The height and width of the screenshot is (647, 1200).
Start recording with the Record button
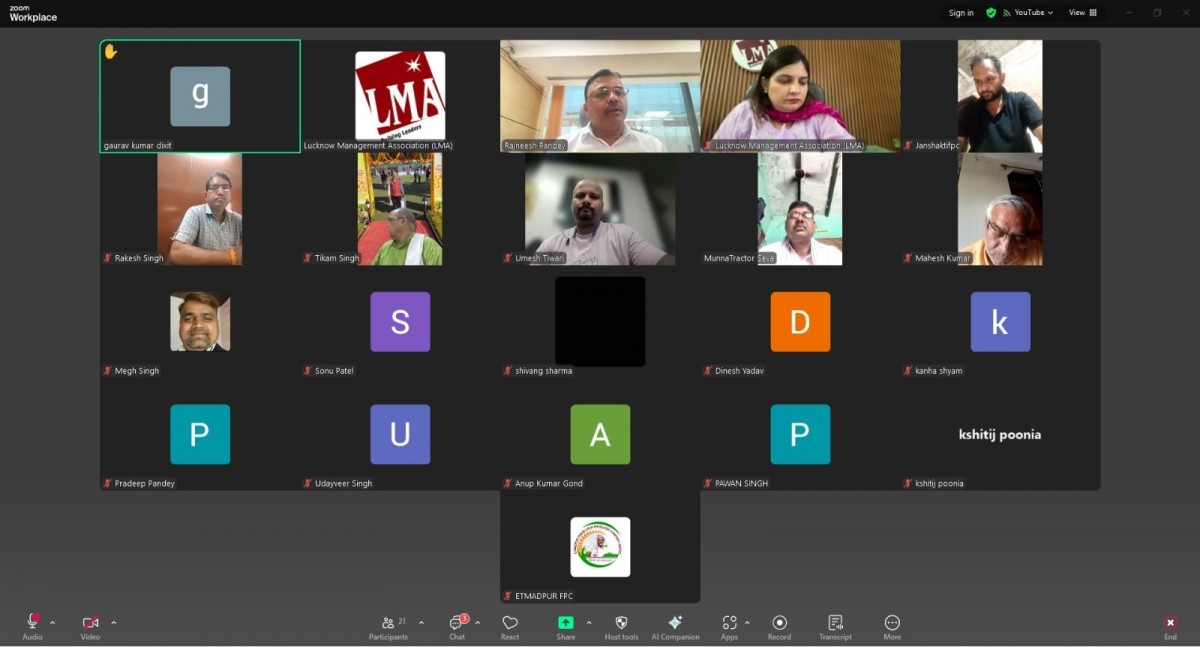779,624
